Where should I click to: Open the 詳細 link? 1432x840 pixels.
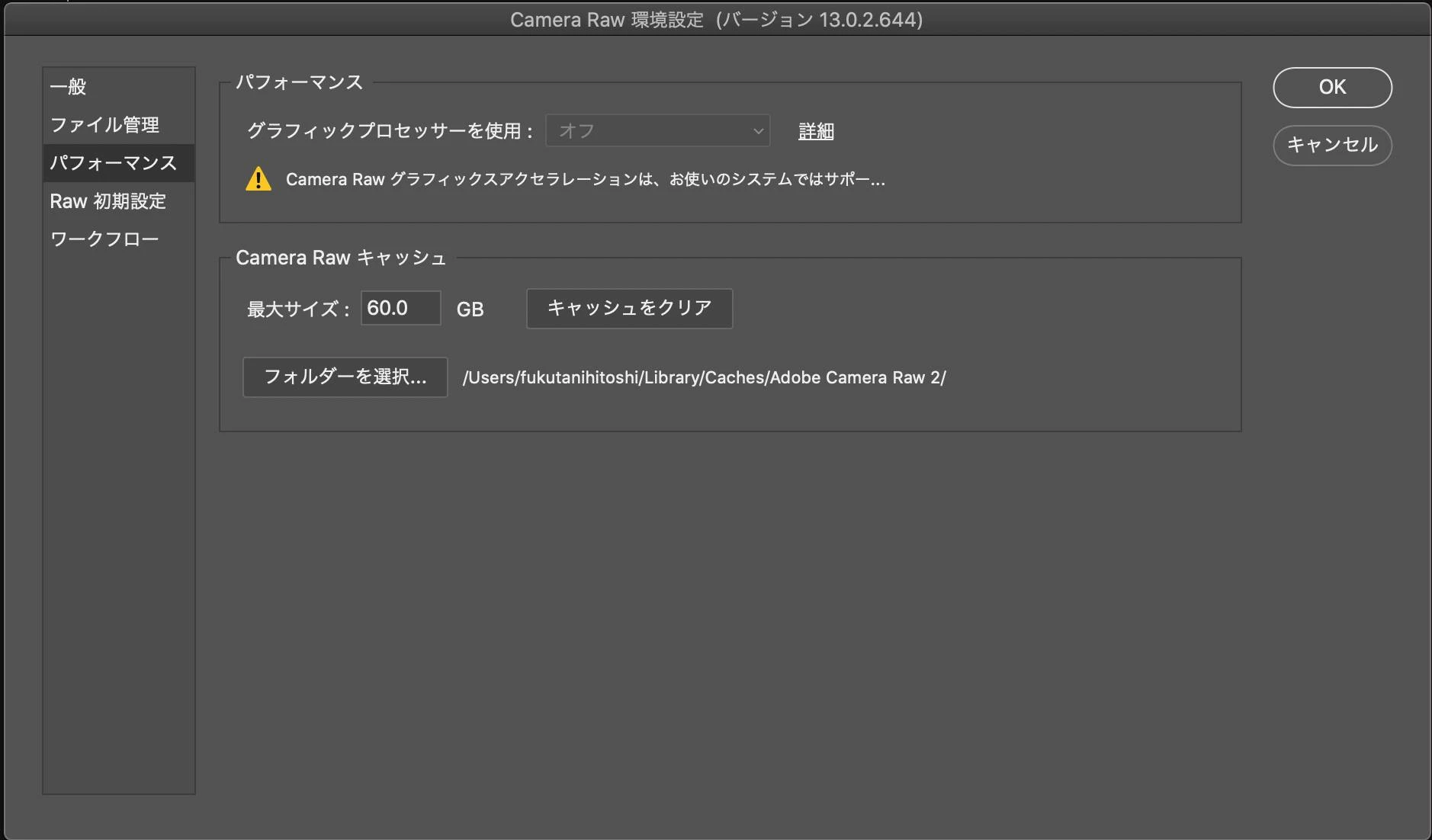816,131
